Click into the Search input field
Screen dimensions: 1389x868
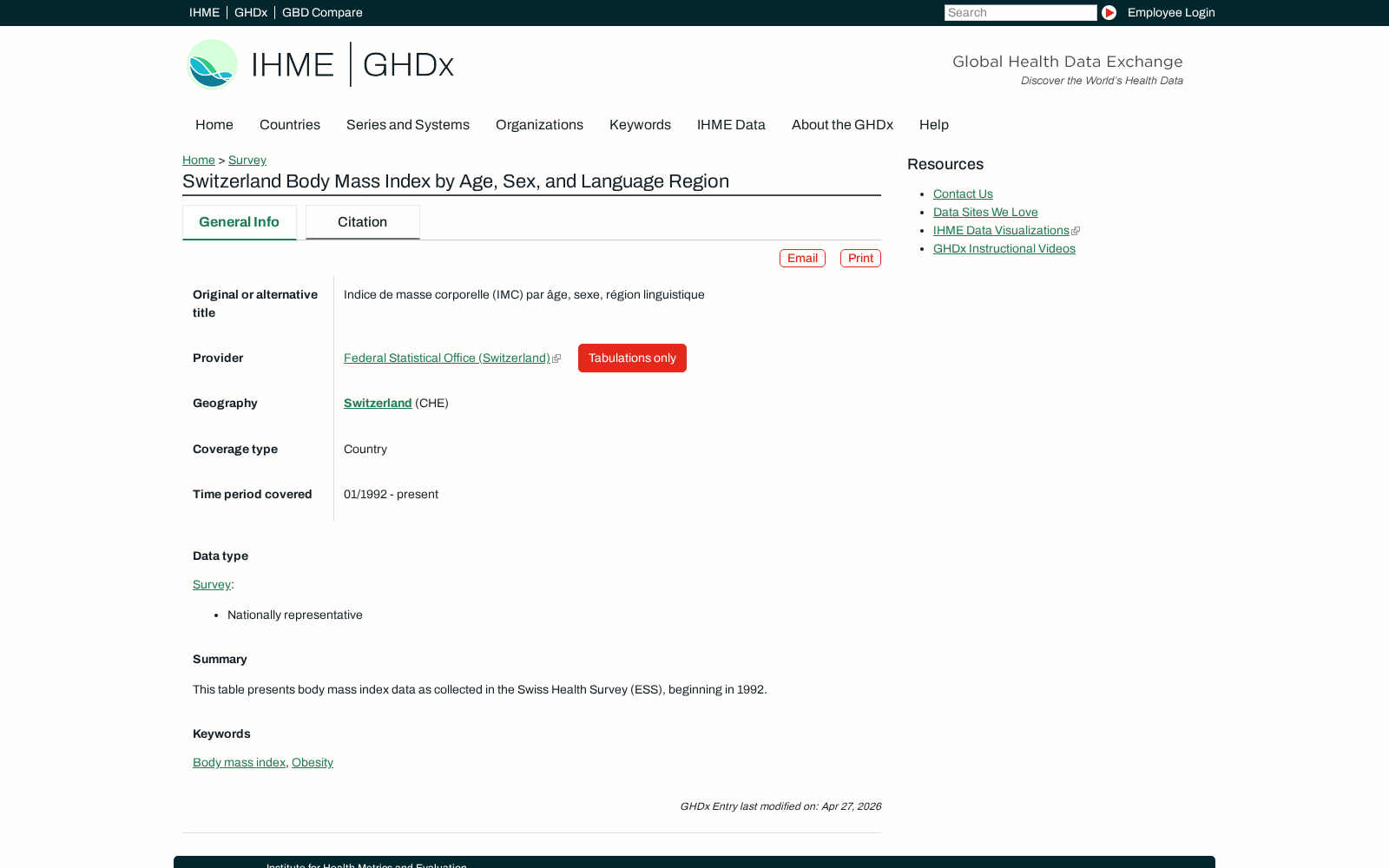point(1020,12)
